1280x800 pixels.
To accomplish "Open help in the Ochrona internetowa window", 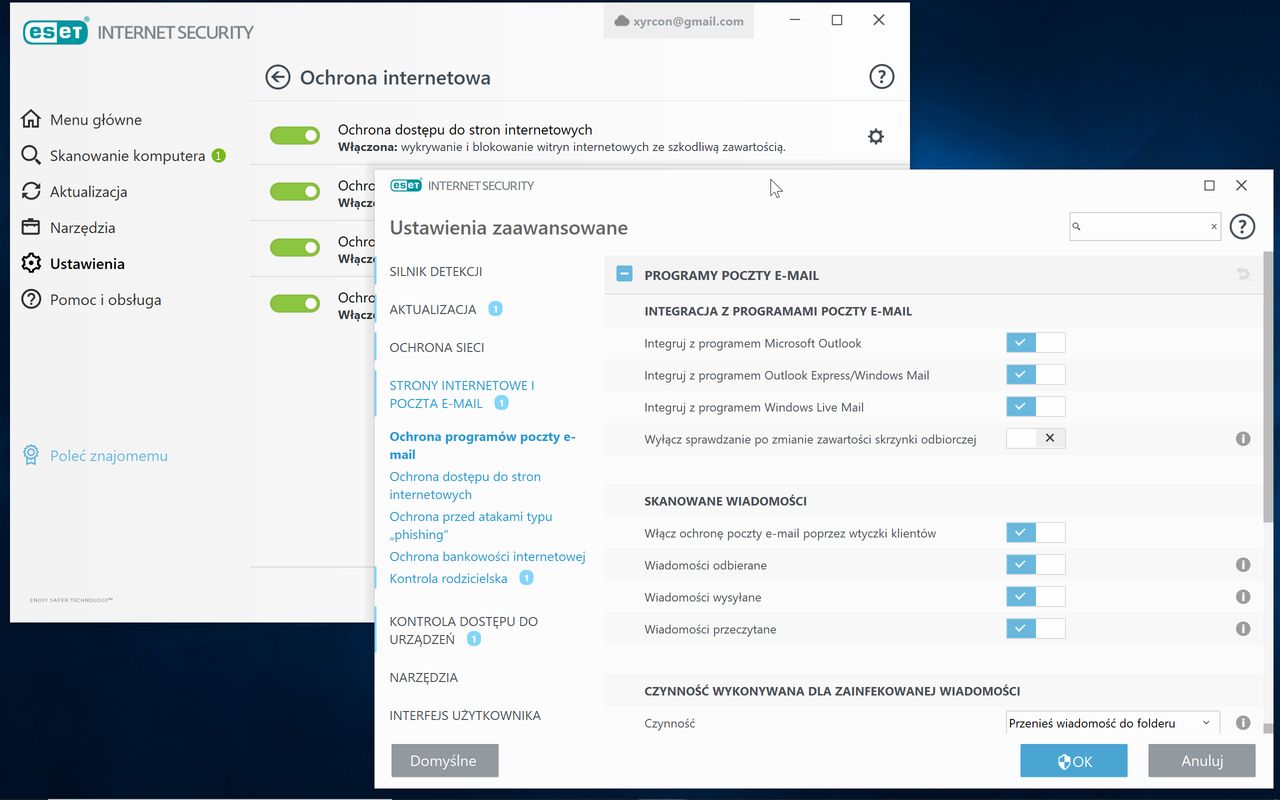I will pyautogui.click(x=881, y=77).
